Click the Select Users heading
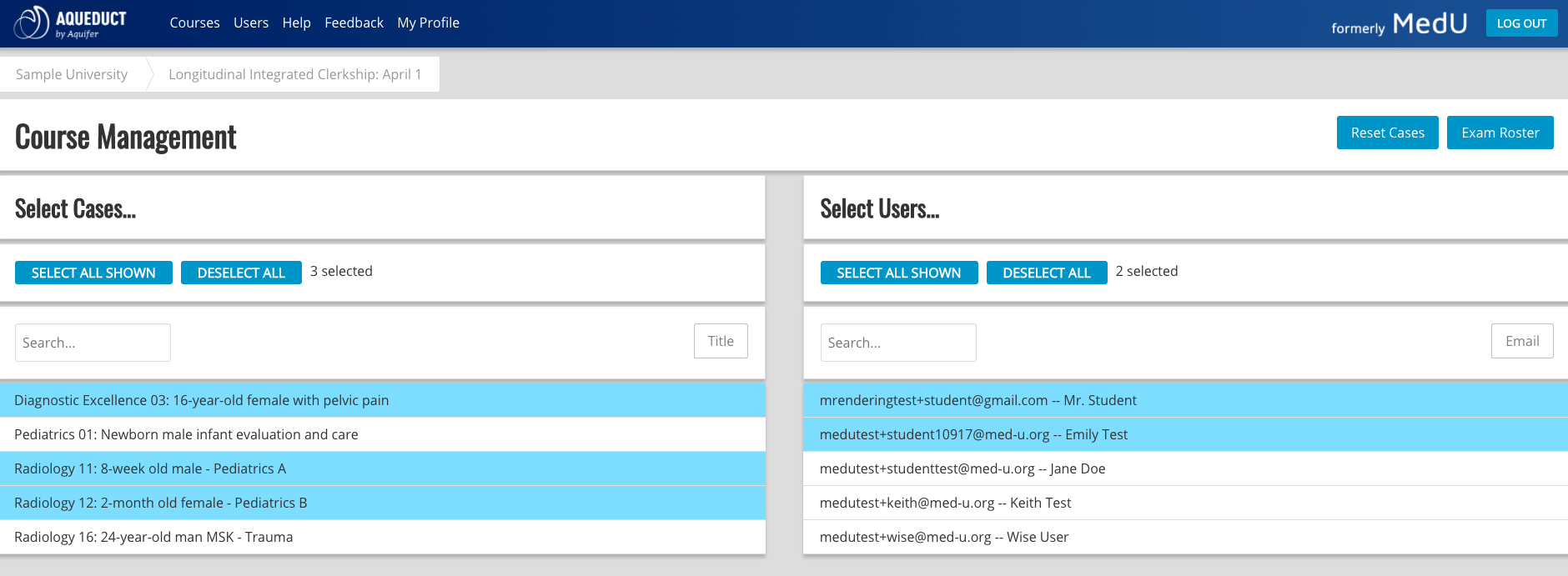The width and height of the screenshot is (1568, 576). point(880,208)
